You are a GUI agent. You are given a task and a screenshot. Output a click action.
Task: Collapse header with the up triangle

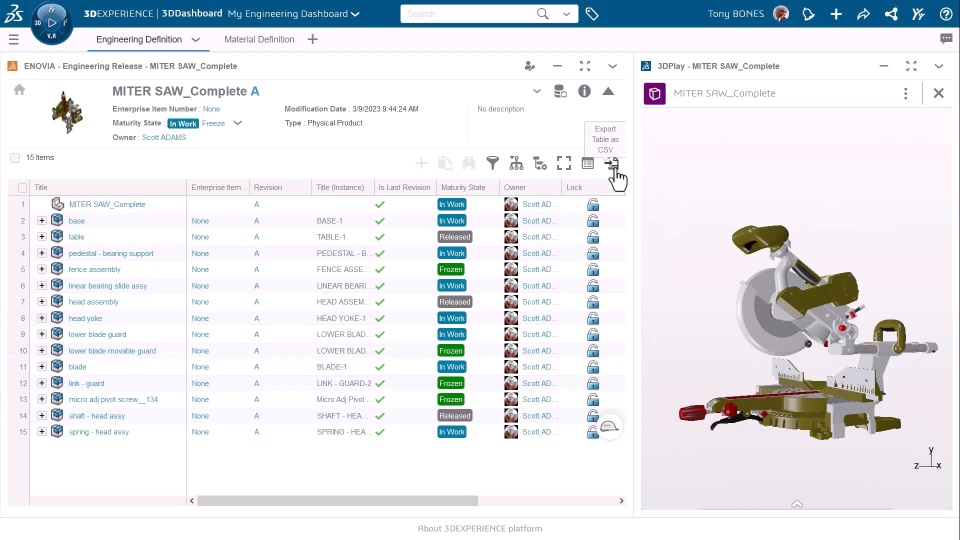[608, 91]
